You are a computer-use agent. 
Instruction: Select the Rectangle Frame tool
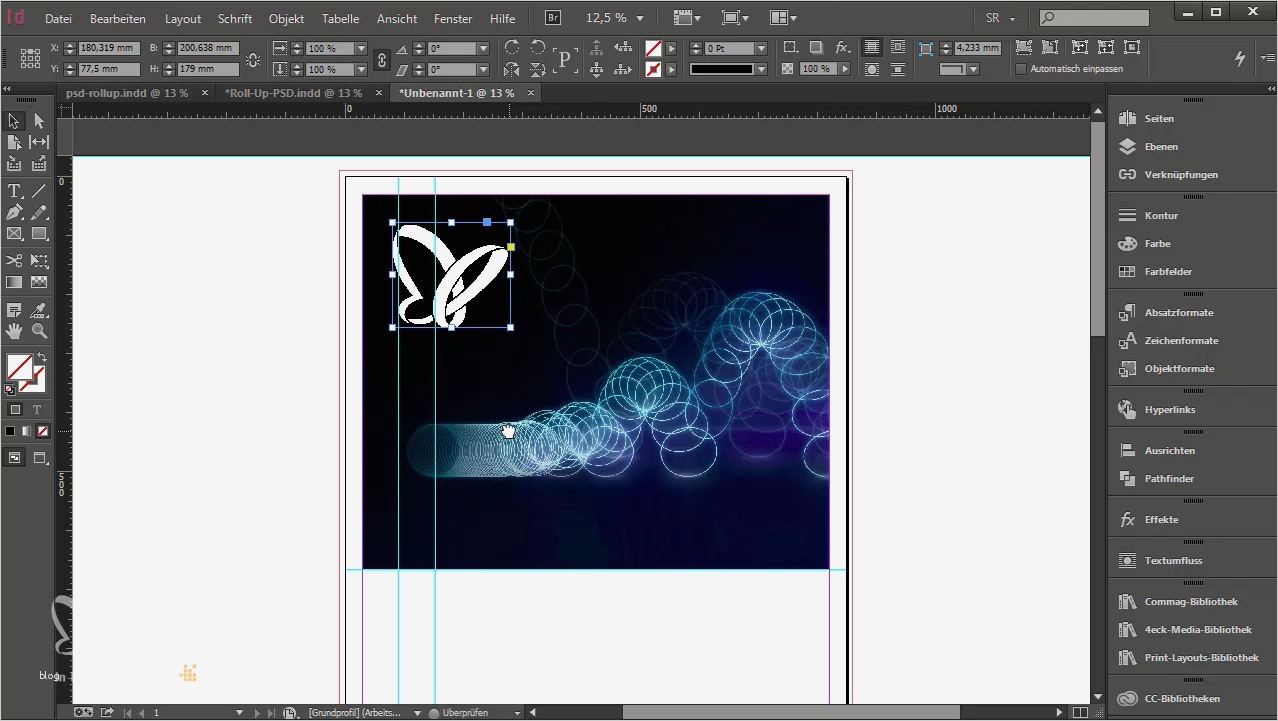(14, 234)
